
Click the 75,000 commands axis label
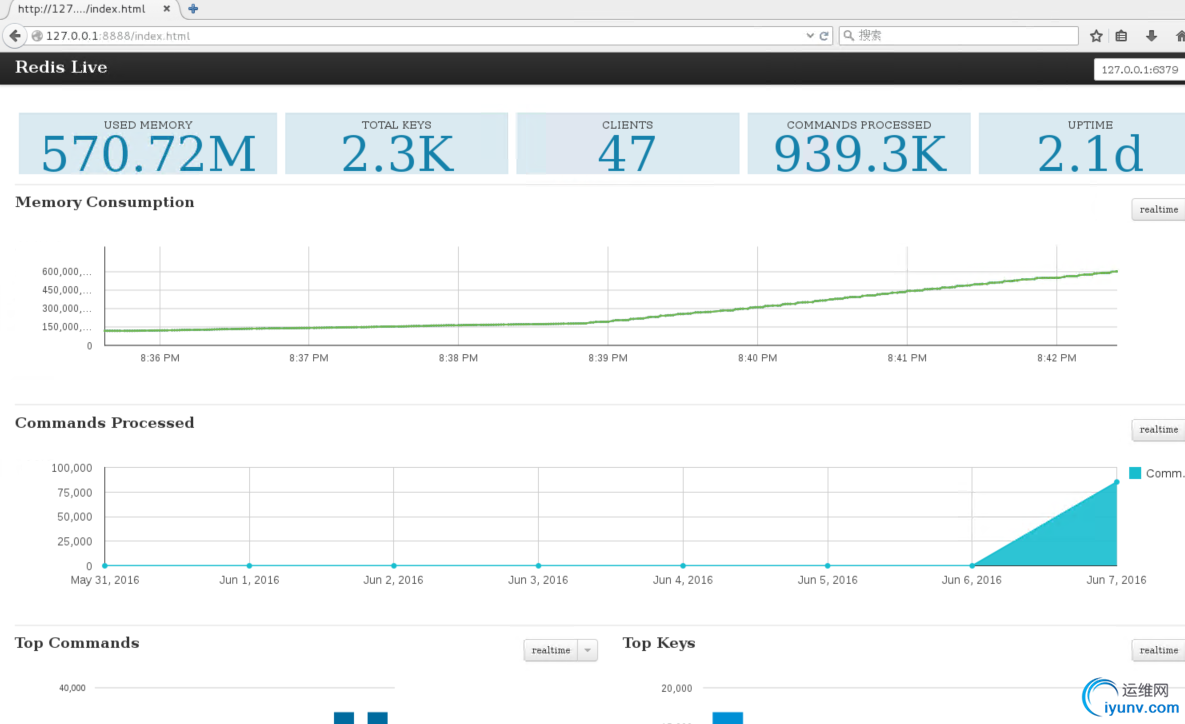click(75, 493)
